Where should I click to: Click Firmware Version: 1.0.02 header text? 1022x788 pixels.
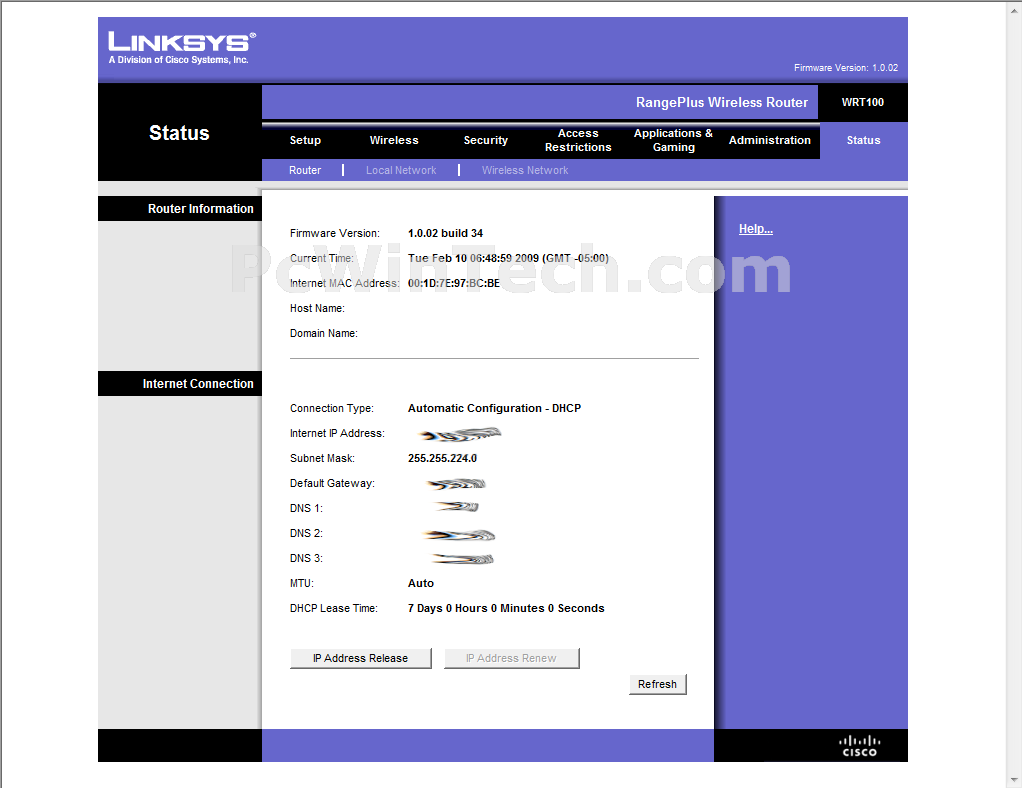pos(845,68)
